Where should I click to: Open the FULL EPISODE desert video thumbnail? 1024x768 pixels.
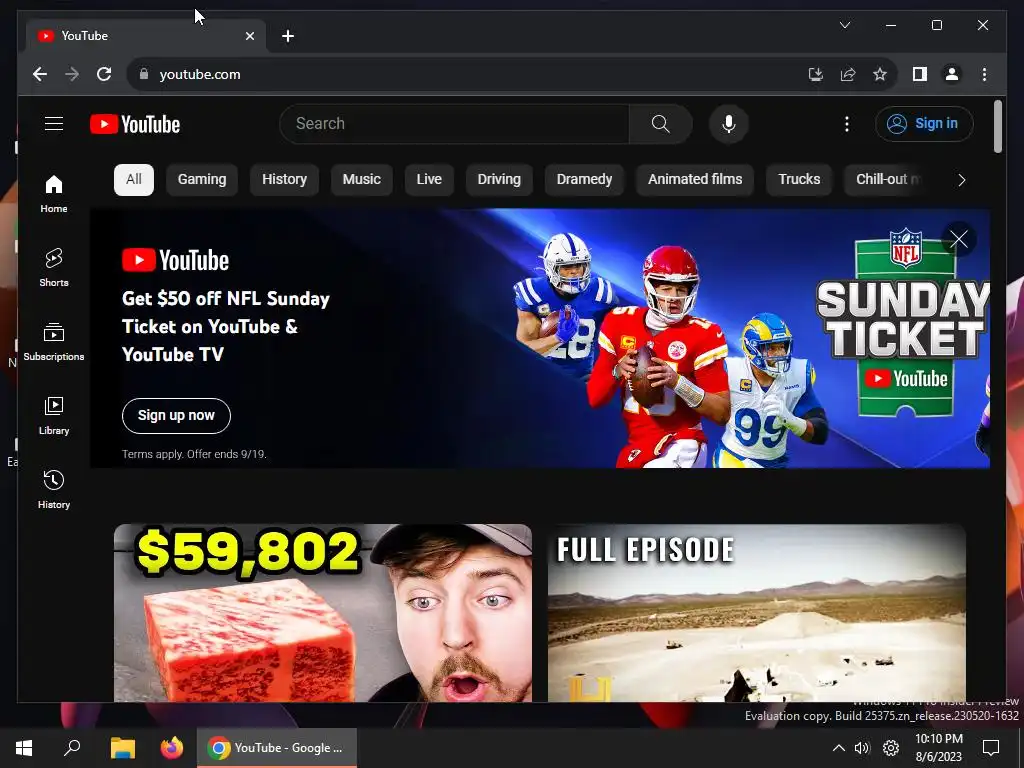pyautogui.click(x=756, y=613)
